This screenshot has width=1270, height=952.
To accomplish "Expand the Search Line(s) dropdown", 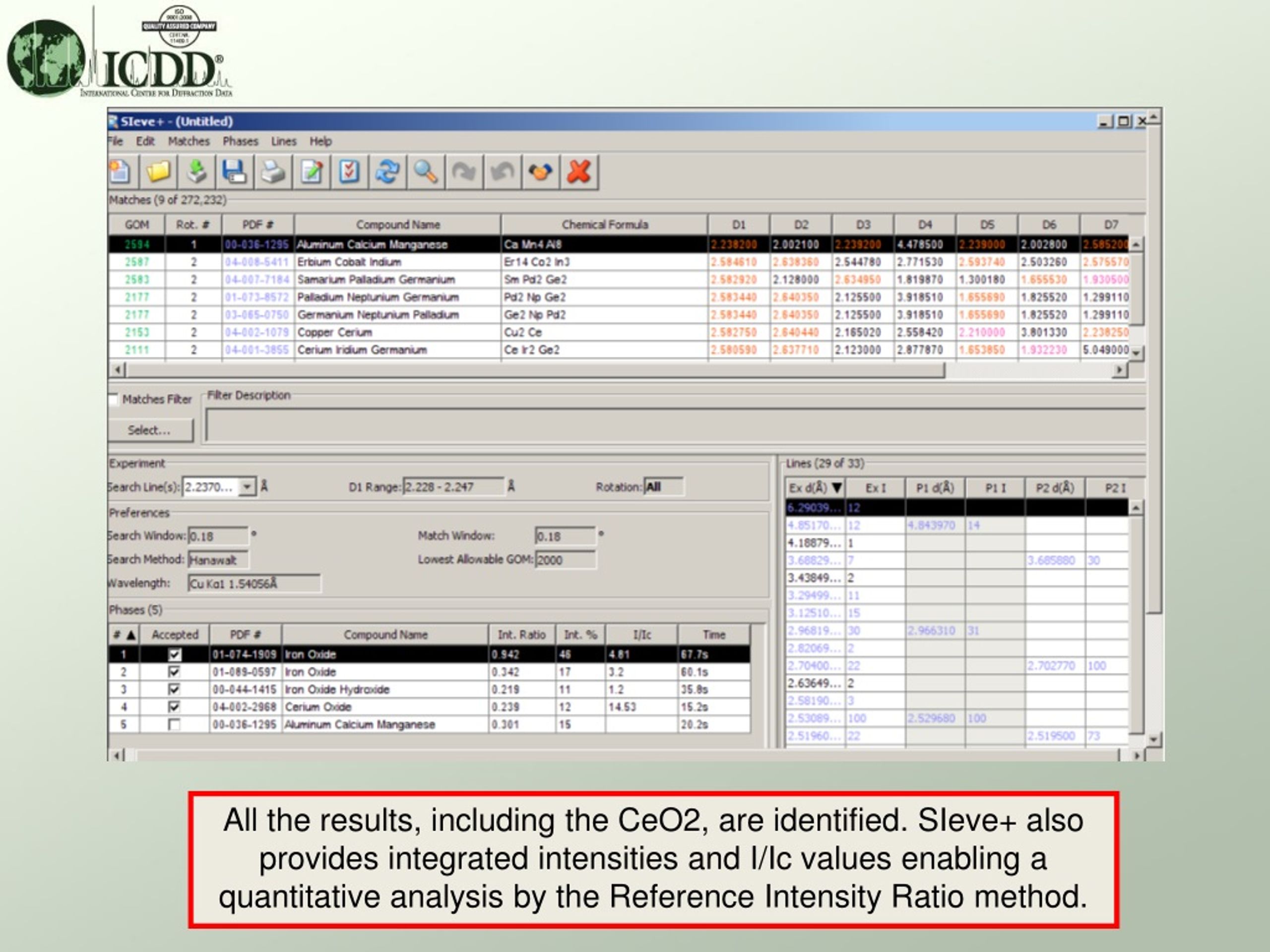I will [248, 487].
